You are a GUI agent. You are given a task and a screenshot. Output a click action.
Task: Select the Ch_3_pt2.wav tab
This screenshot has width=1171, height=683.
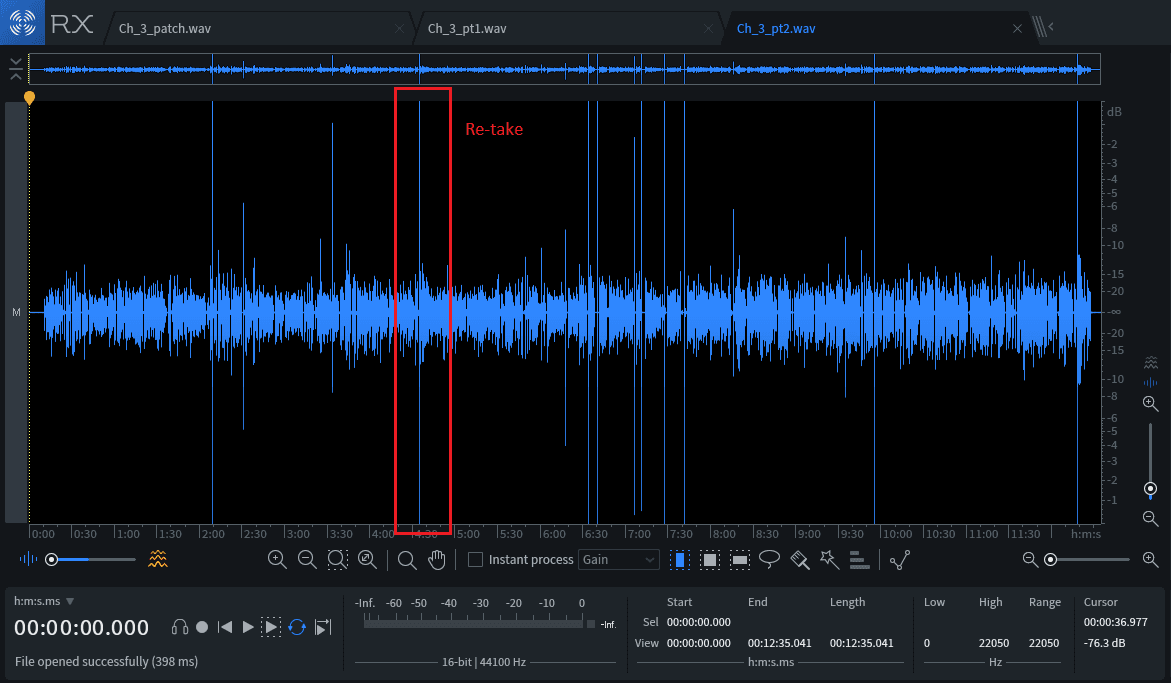point(776,28)
